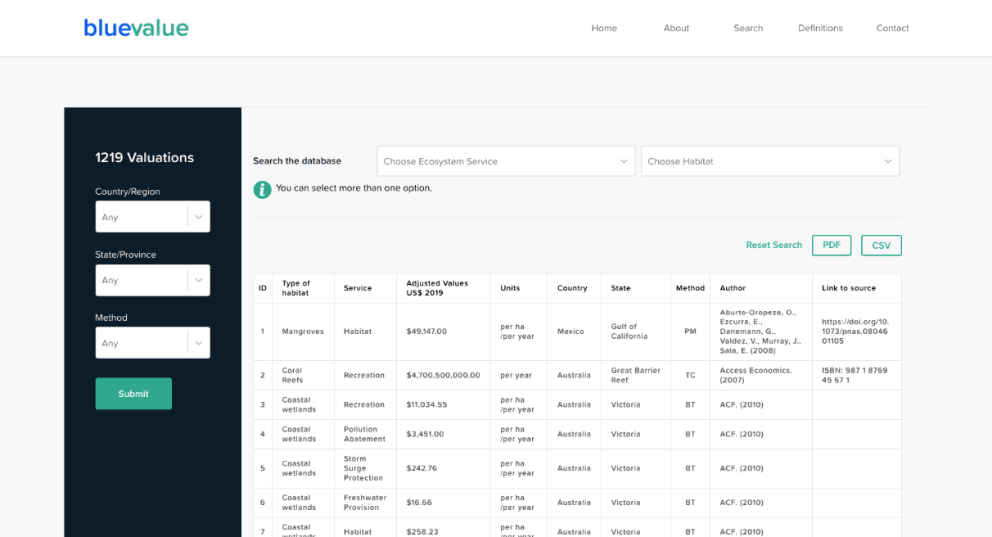Click Reset Search link
The height and width of the screenshot is (537, 992).
point(774,245)
